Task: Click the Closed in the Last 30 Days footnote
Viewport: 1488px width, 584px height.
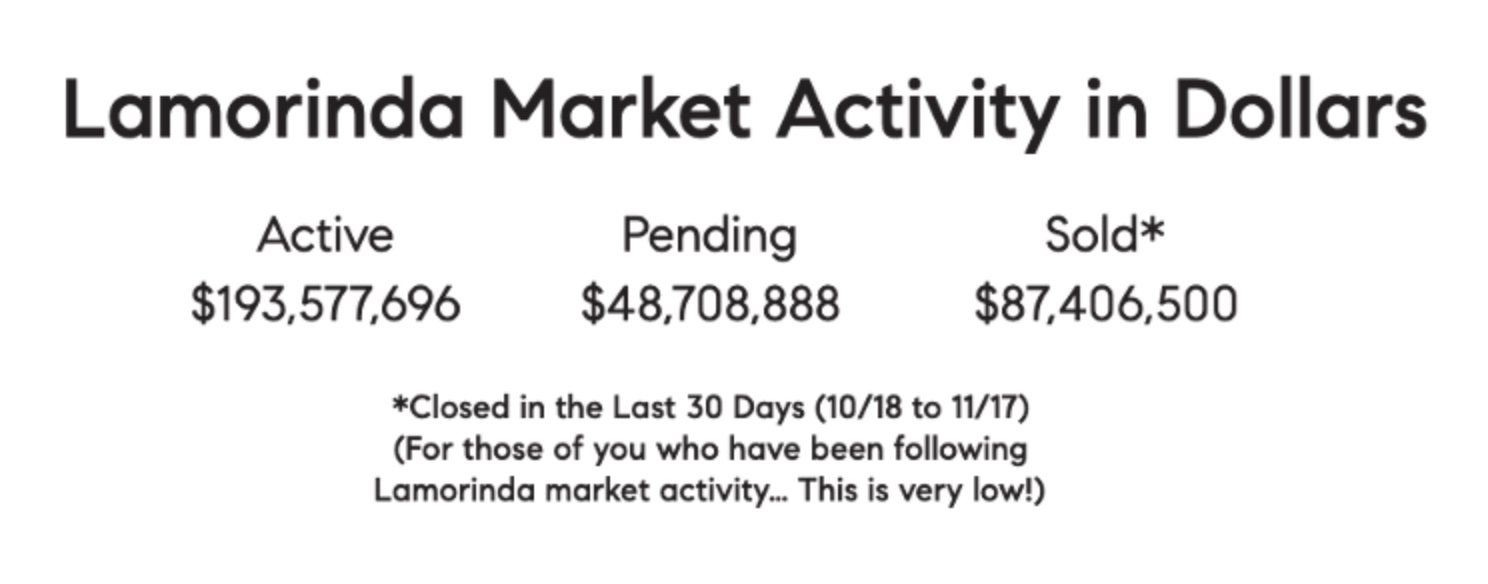Action: [710, 408]
